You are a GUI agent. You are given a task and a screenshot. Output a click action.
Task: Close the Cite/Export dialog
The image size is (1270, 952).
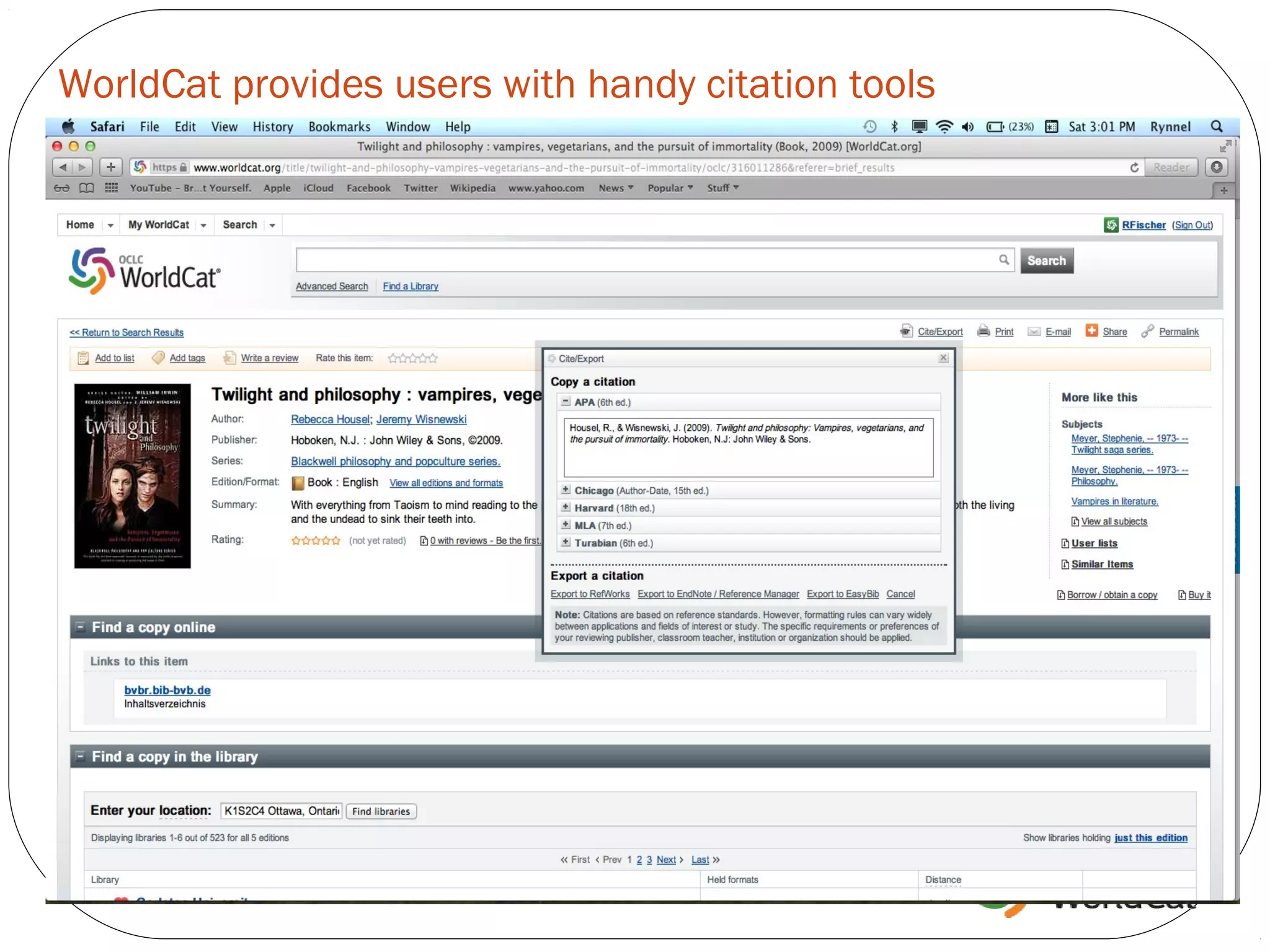tap(943, 358)
